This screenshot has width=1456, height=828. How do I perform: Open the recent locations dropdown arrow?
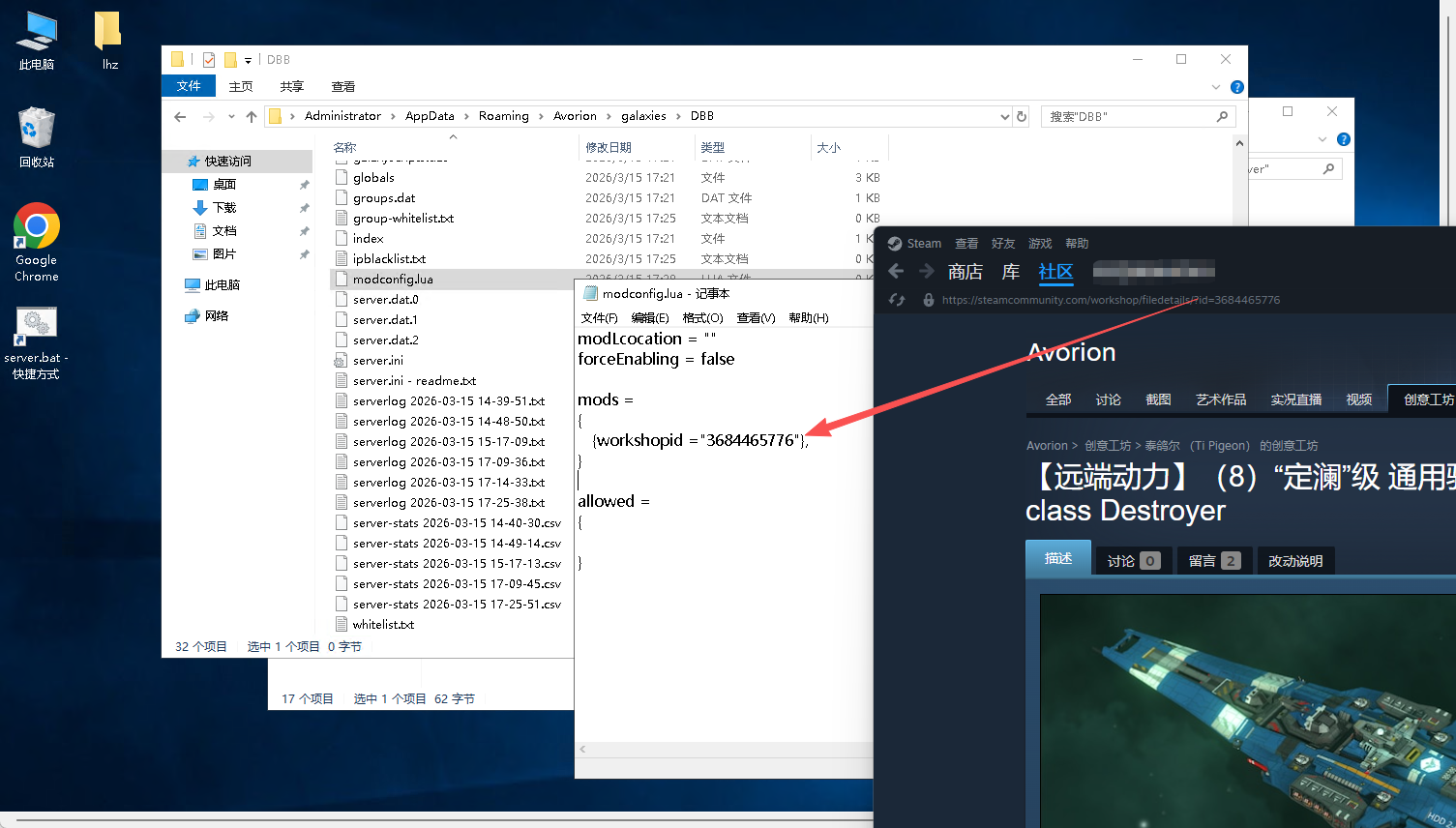(231, 116)
